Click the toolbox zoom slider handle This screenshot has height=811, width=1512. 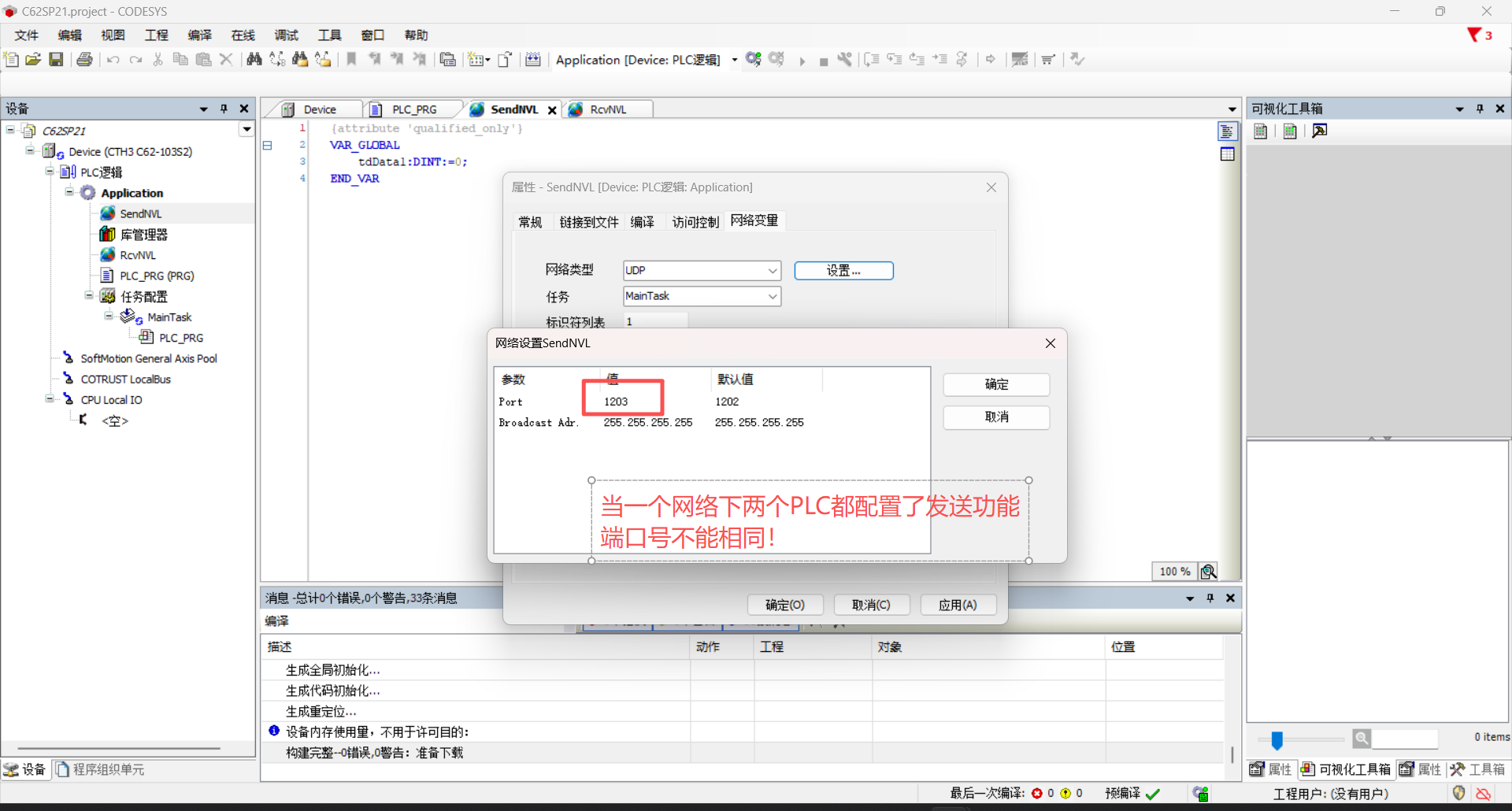click(1277, 739)
